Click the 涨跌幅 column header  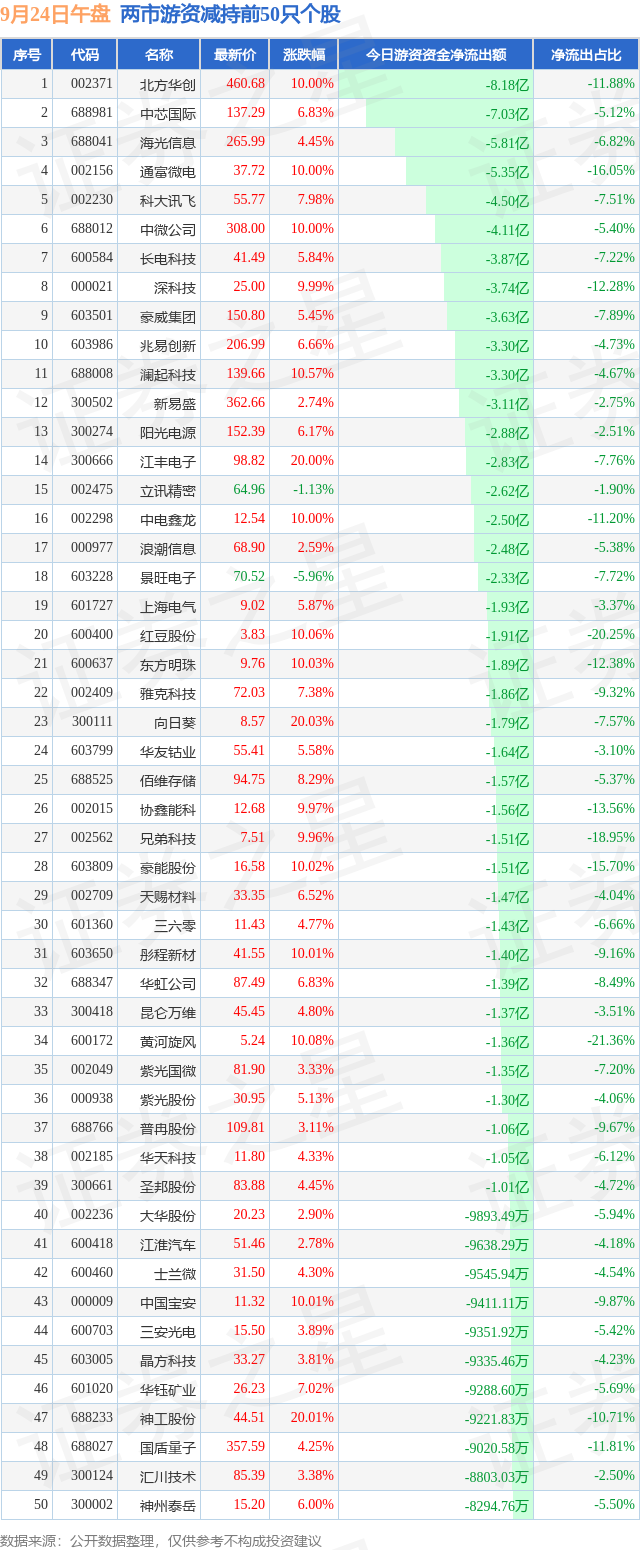304,55
